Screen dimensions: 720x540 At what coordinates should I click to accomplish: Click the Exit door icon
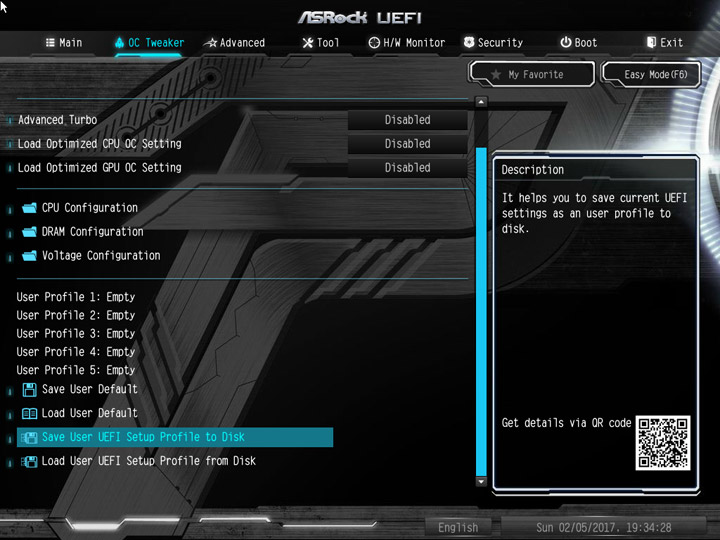(x=651, y=42)
